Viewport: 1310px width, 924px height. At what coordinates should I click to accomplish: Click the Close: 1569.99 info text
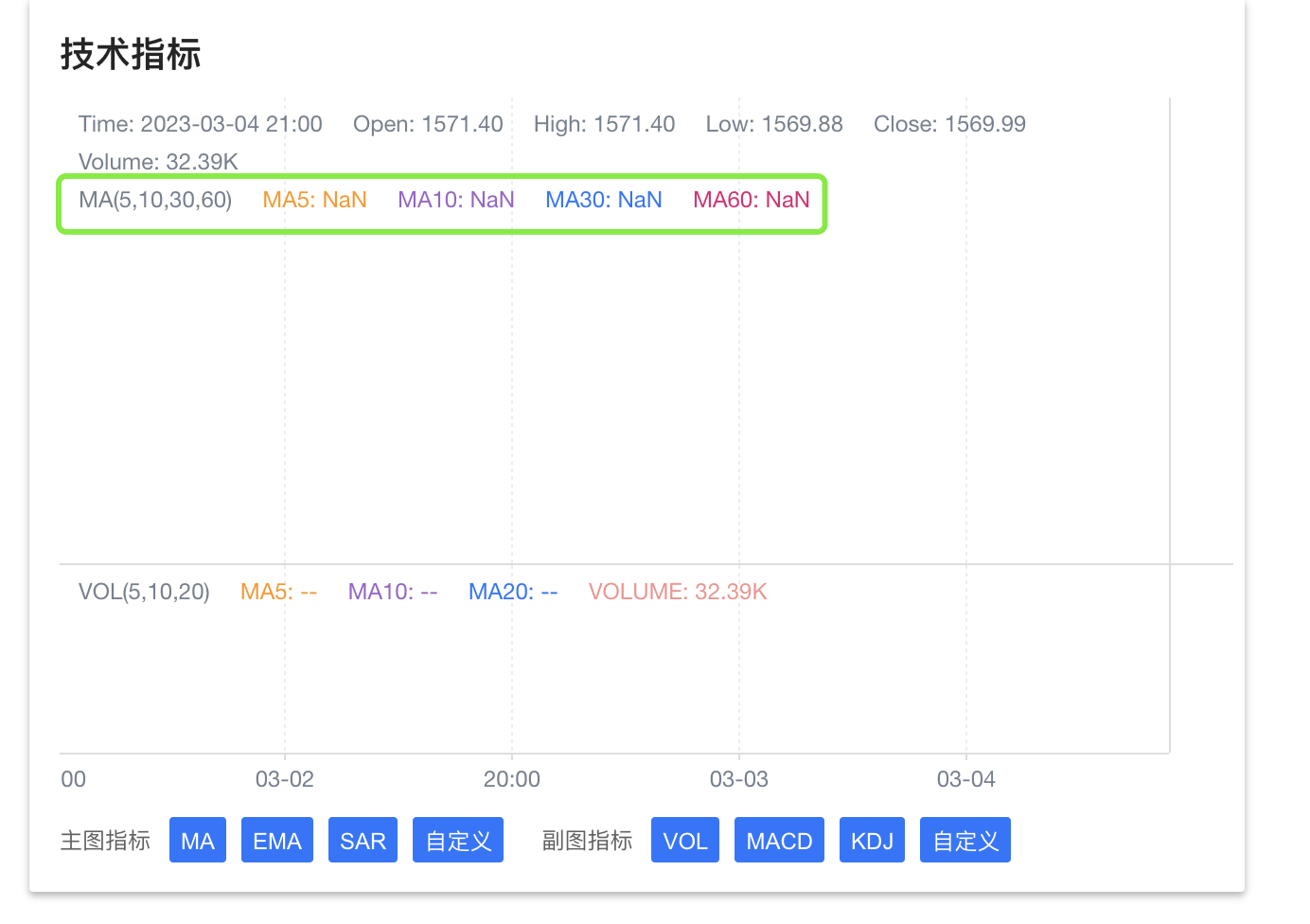point(949,123)
